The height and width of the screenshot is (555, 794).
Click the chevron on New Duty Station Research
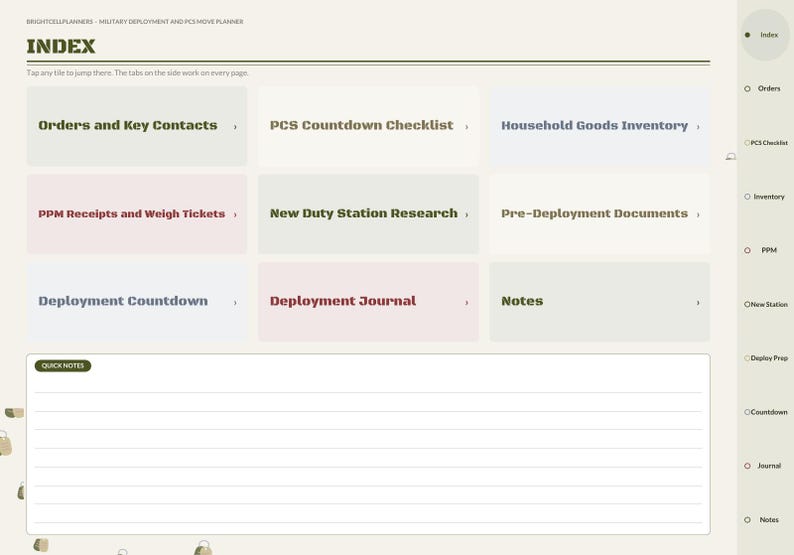pyautogui.click(x=466, y=215)
